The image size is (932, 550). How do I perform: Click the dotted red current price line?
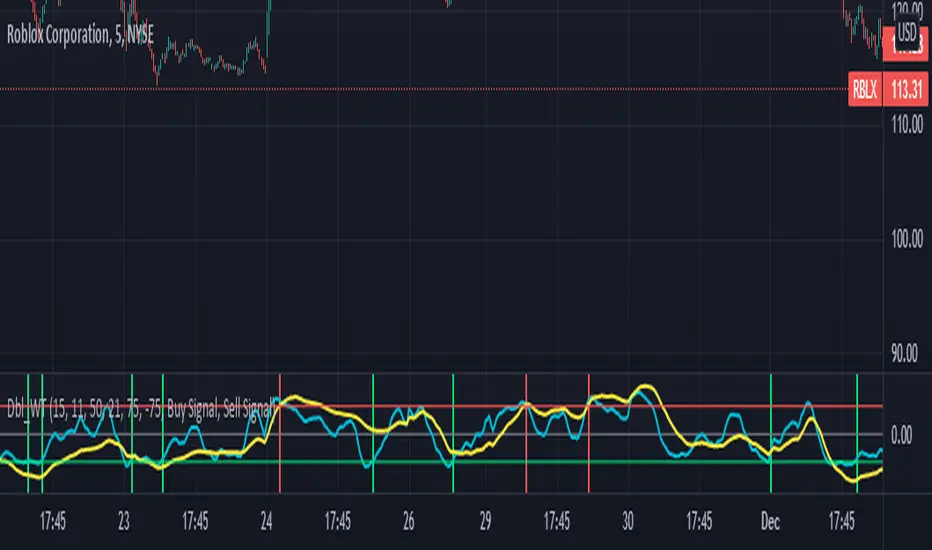424,89
